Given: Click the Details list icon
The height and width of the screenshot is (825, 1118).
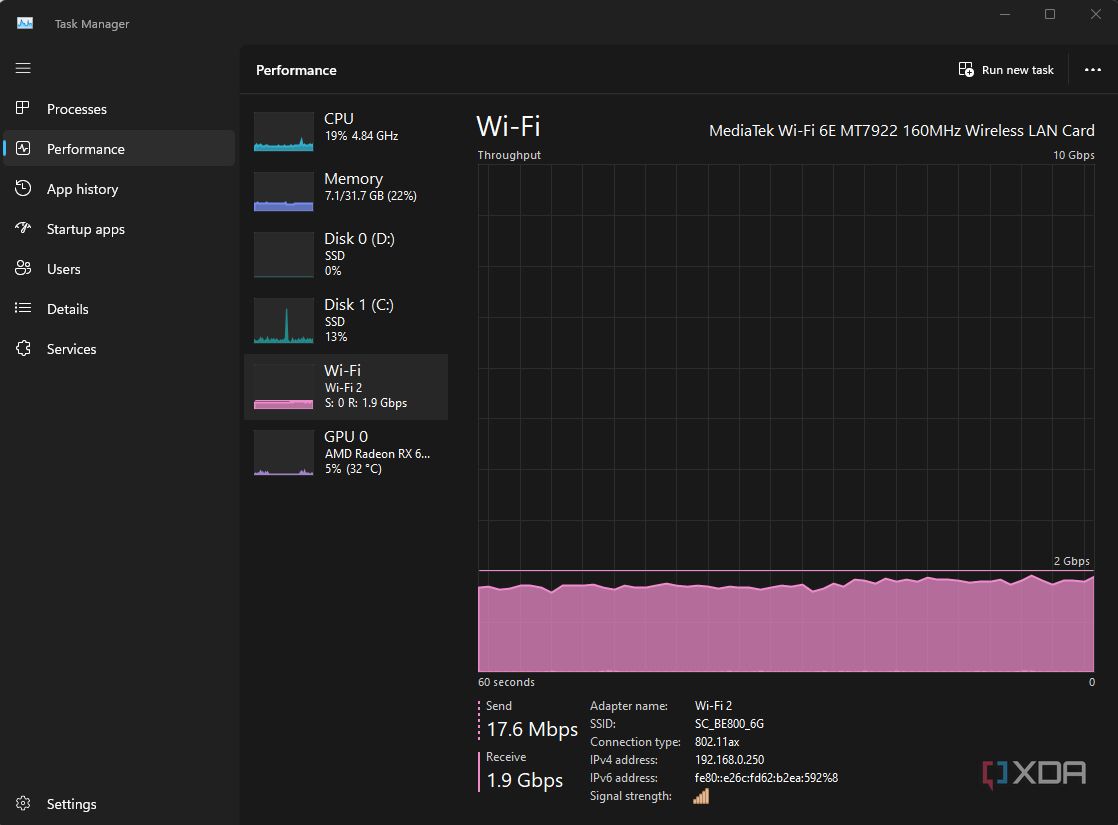Looking at the screenshot, I should tap(23, 308).
